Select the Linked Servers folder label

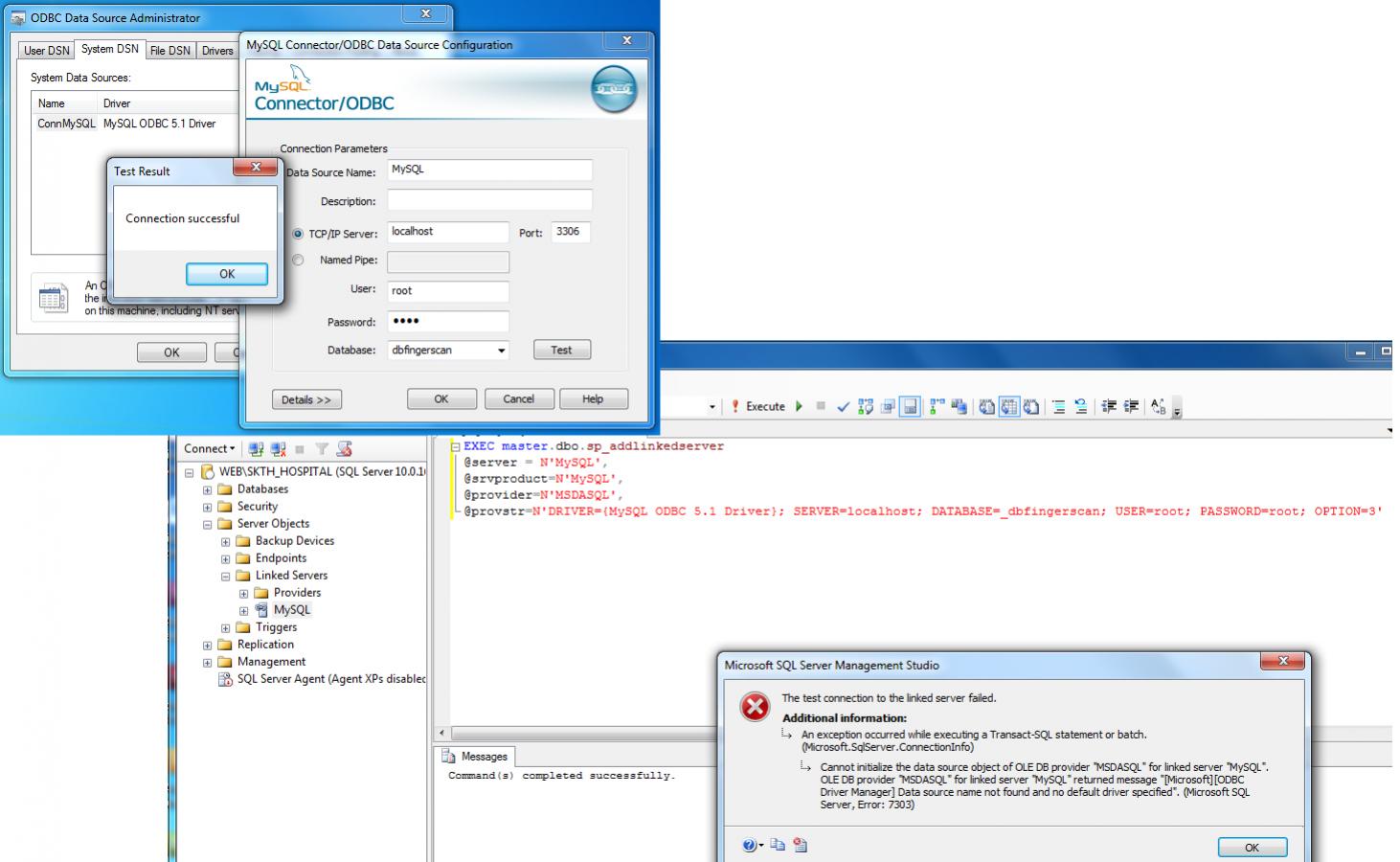(291, 576)
